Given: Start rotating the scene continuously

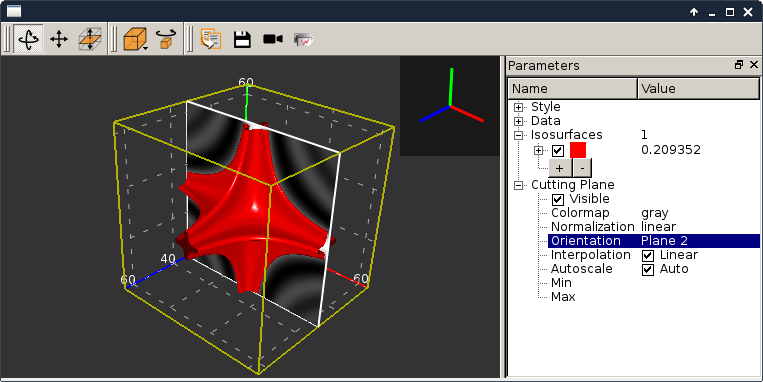Looking at the screenshot, I should click(166, 39).
